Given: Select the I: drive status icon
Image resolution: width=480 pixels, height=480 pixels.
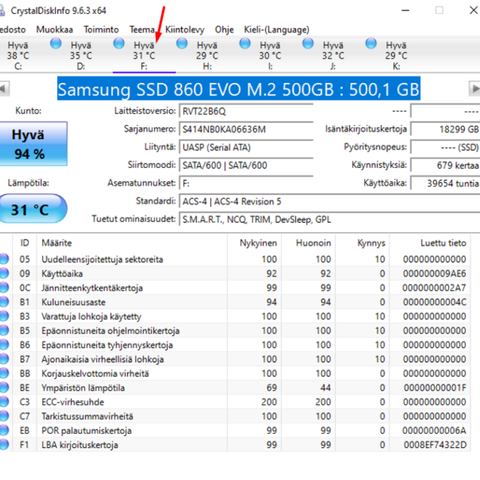Looking at the screenshot, I should coord(245,44).
